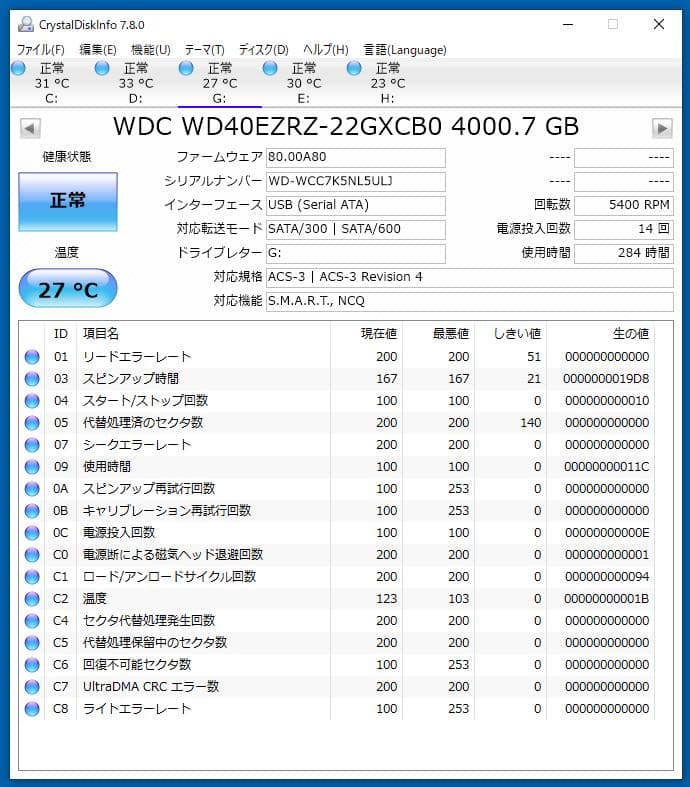Click the status orb of row C6 回復不可能セクタ数
The image size is (690, 787).
32,665
